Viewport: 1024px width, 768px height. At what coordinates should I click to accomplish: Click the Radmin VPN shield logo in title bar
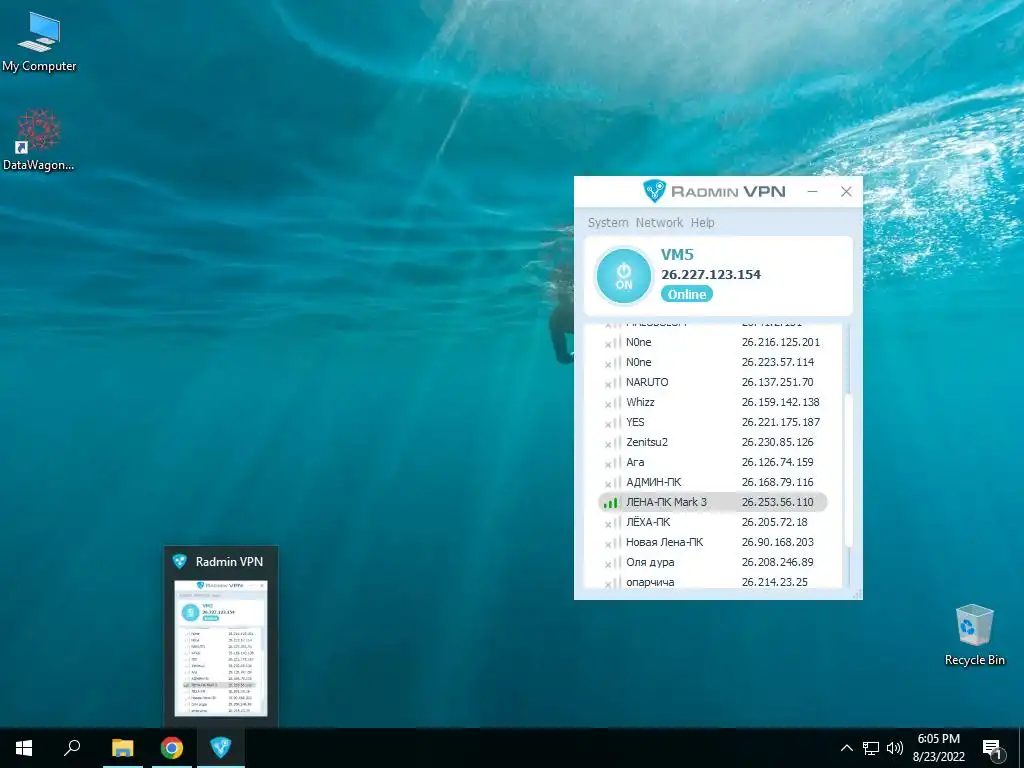(x=654, y=191)
